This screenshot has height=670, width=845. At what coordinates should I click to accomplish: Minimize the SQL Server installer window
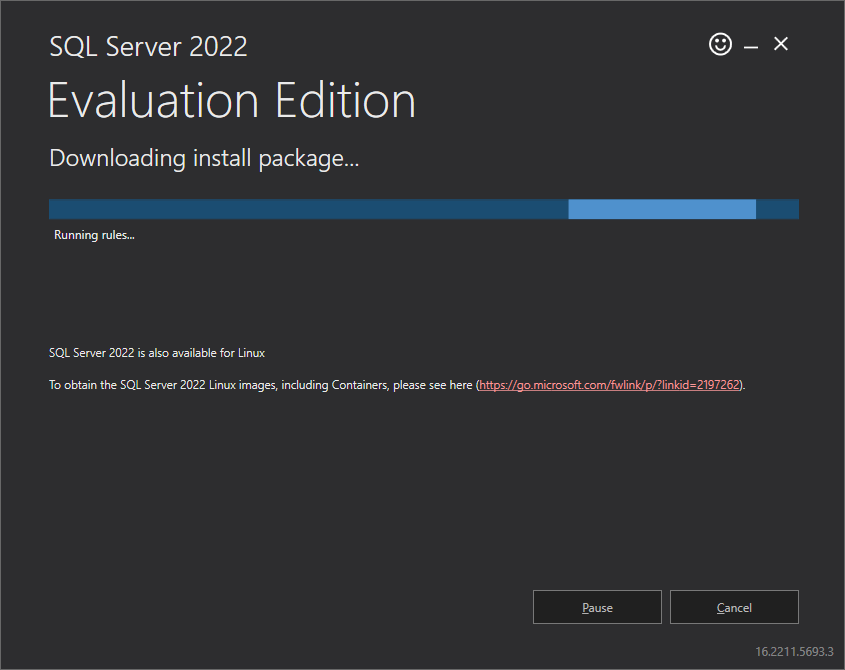click(x=751, y=44)
